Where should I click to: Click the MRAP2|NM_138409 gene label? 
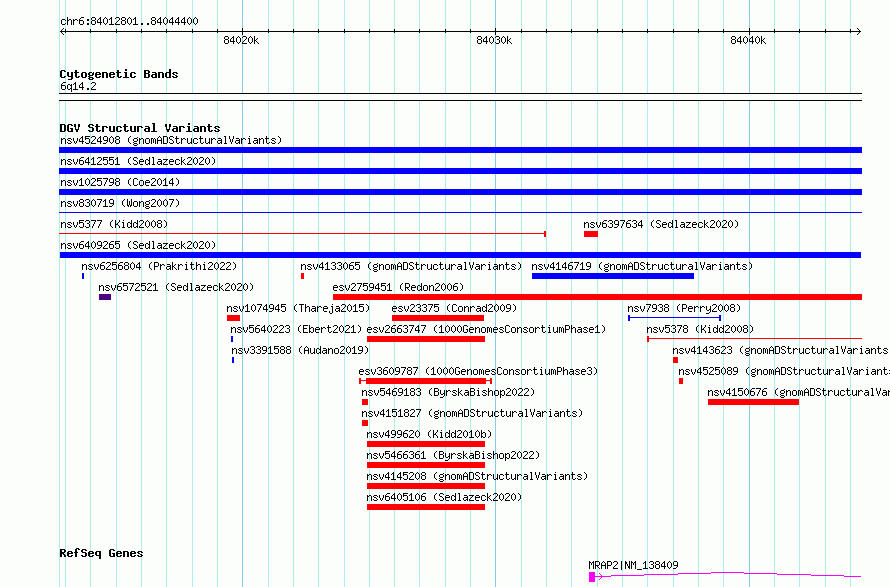click(633, 565)
